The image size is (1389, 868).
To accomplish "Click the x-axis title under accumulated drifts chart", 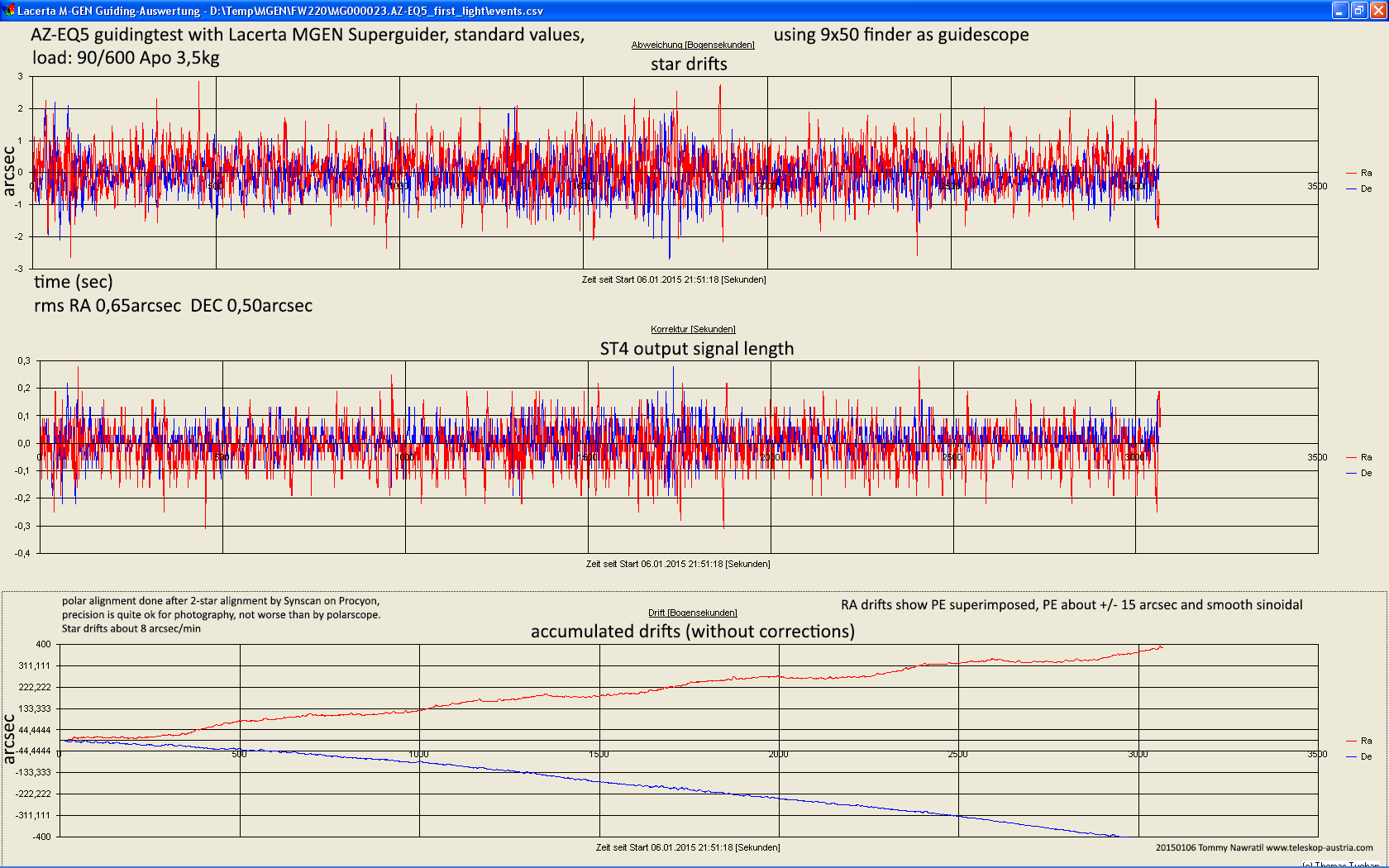I will (x=688, y=847).
